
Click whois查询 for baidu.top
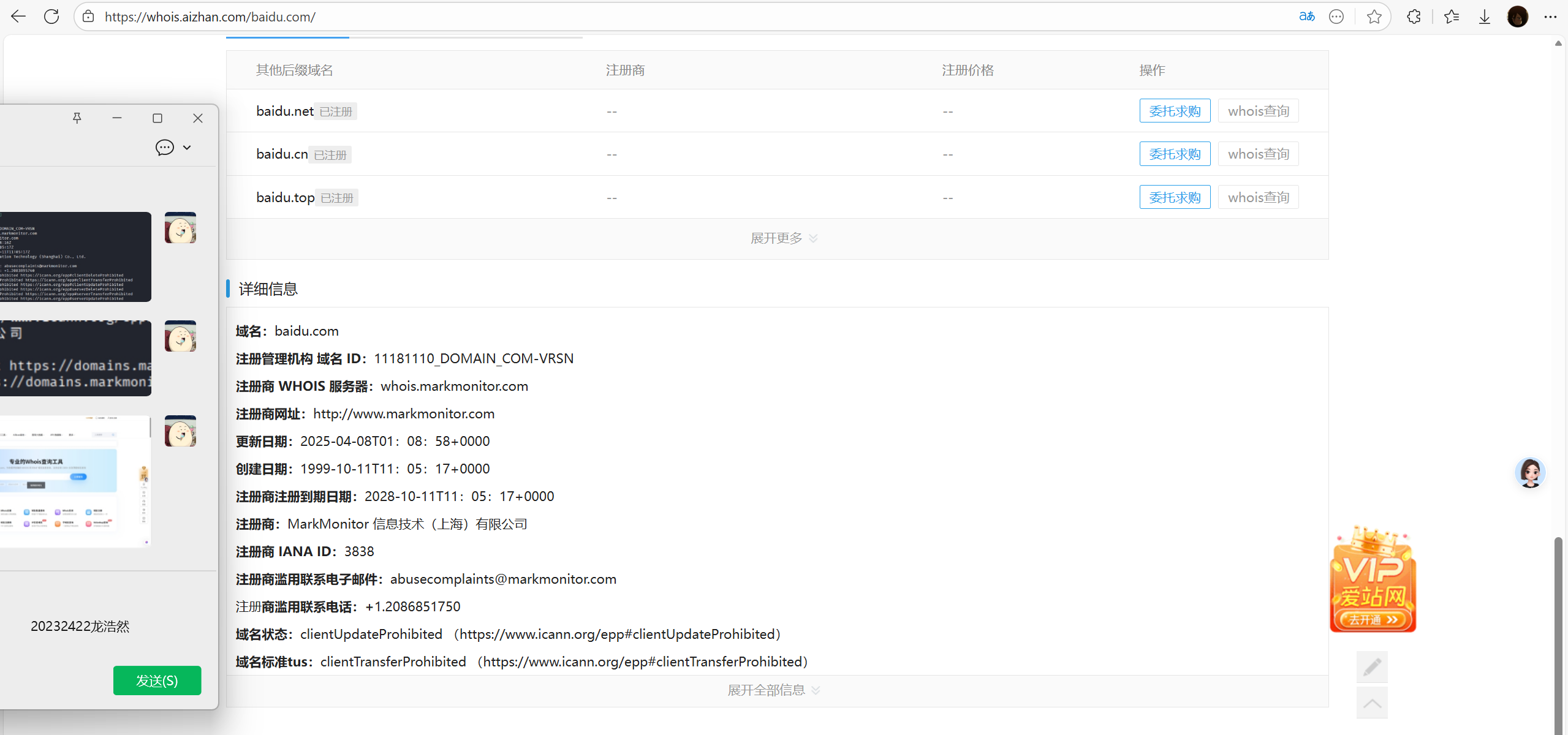(1258, 197)
